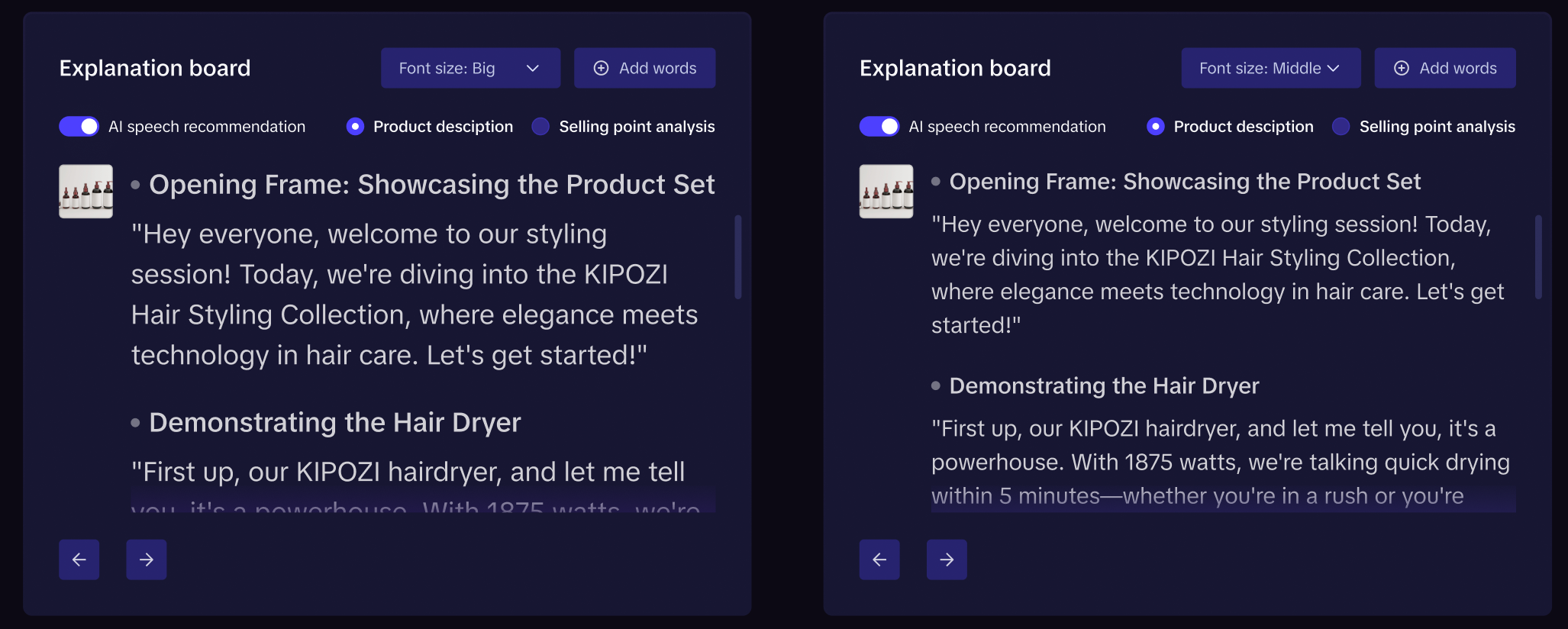Open product thumbnail in Middle font panel

pyautogui.click(x=886, y=192)
